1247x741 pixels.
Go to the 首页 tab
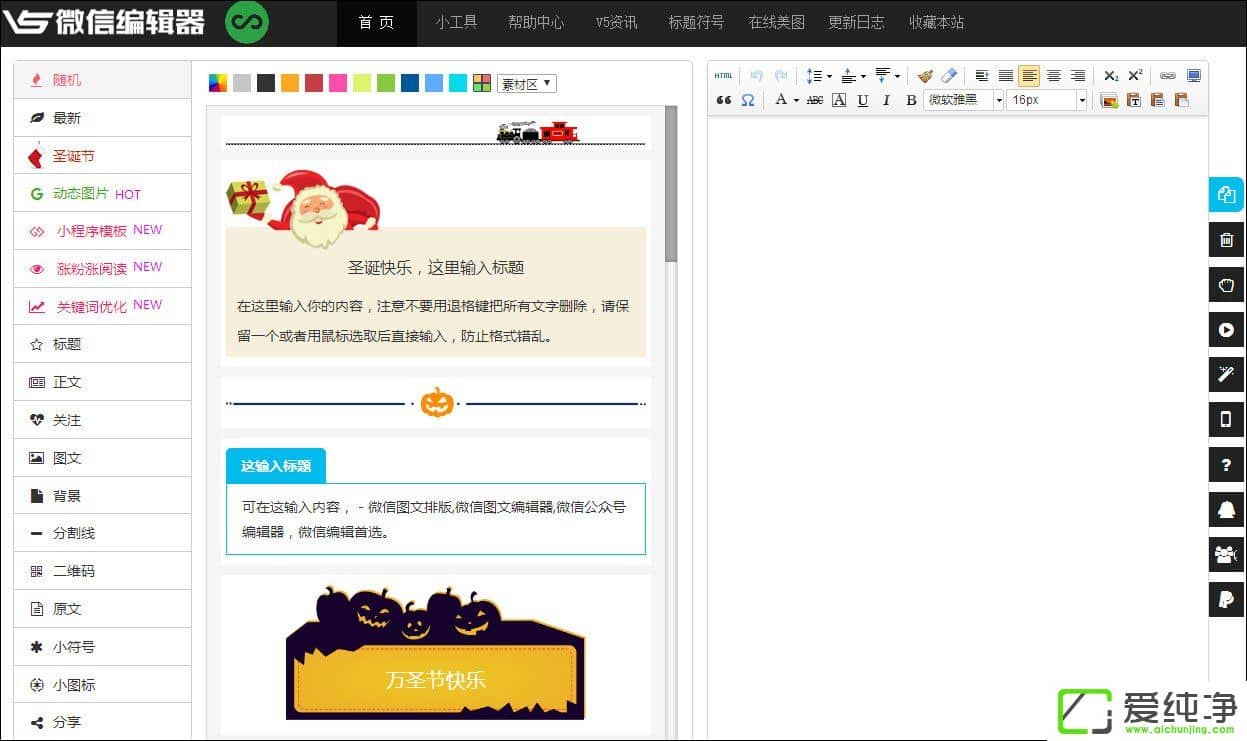pos(376,23)
